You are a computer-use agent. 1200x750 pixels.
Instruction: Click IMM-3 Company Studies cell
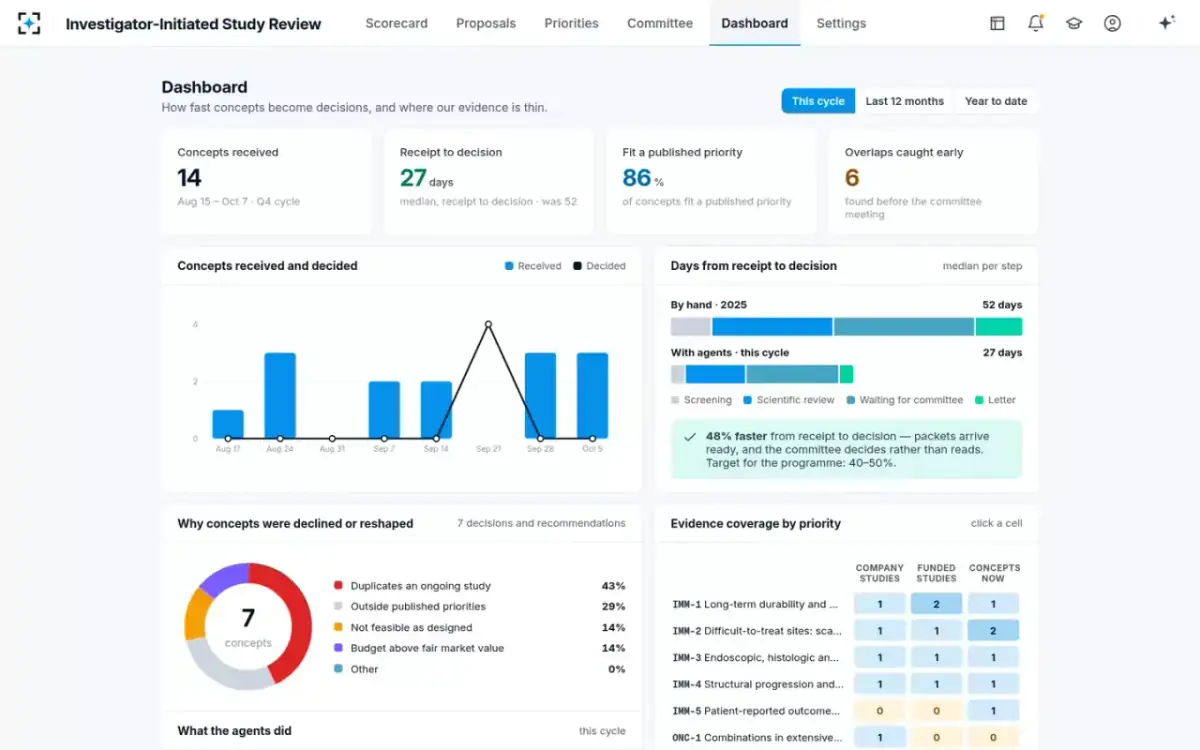(880, 658)
